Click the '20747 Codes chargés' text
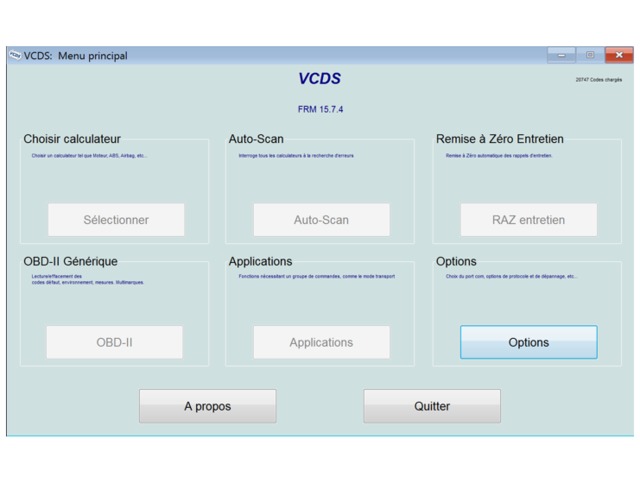 (599, 80)
